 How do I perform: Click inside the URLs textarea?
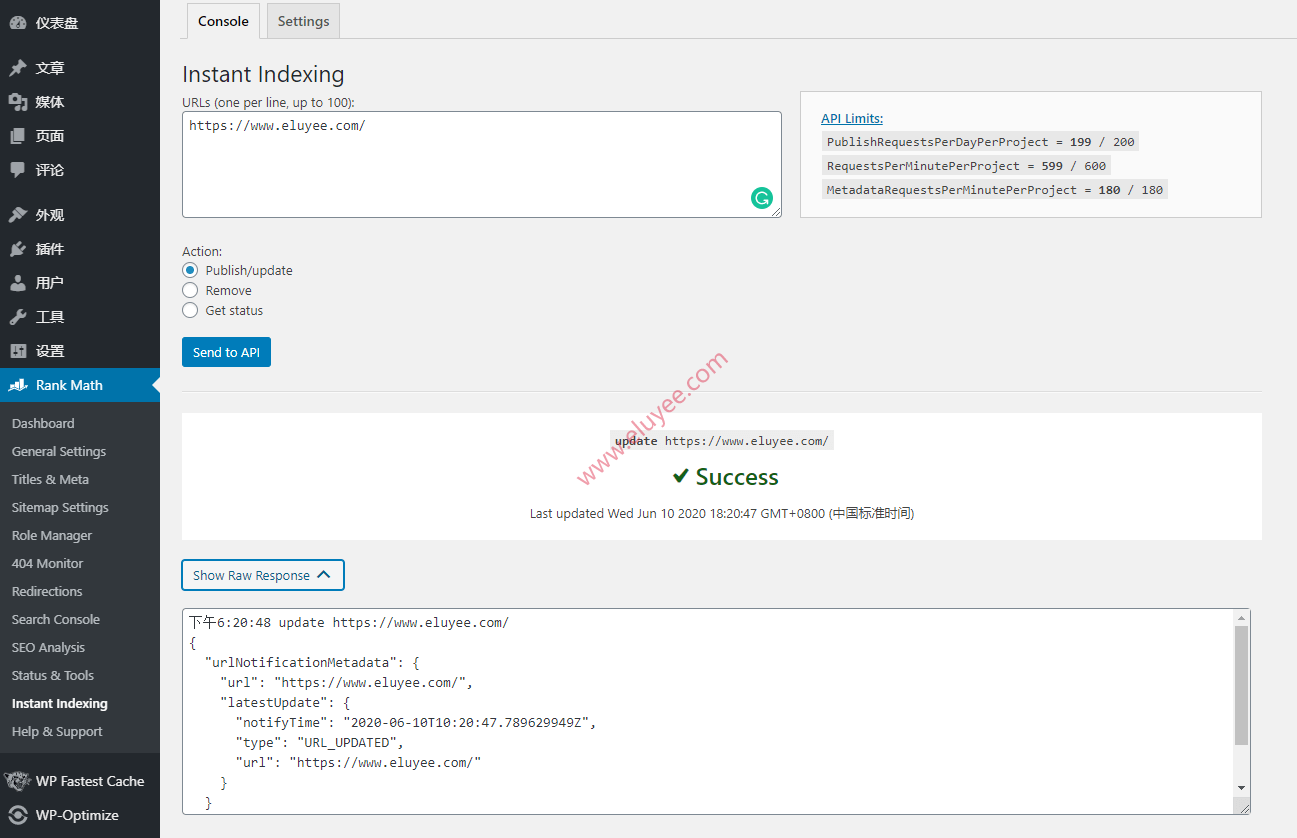point(482,164)
